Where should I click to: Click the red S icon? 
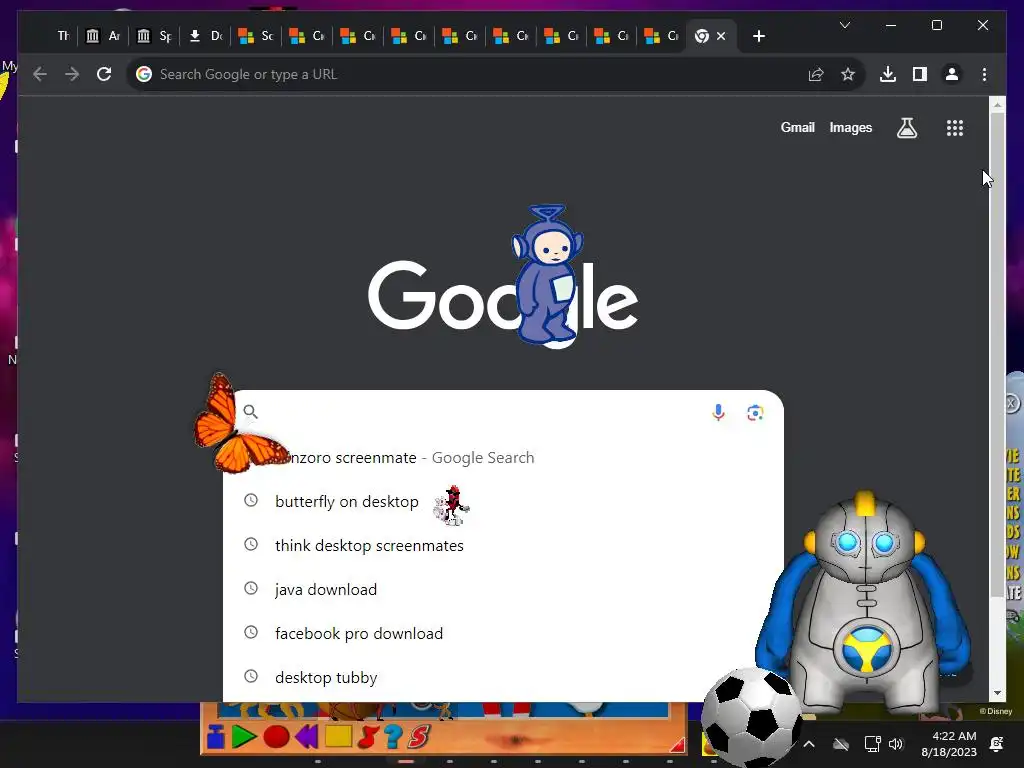(x=419, y=737)
